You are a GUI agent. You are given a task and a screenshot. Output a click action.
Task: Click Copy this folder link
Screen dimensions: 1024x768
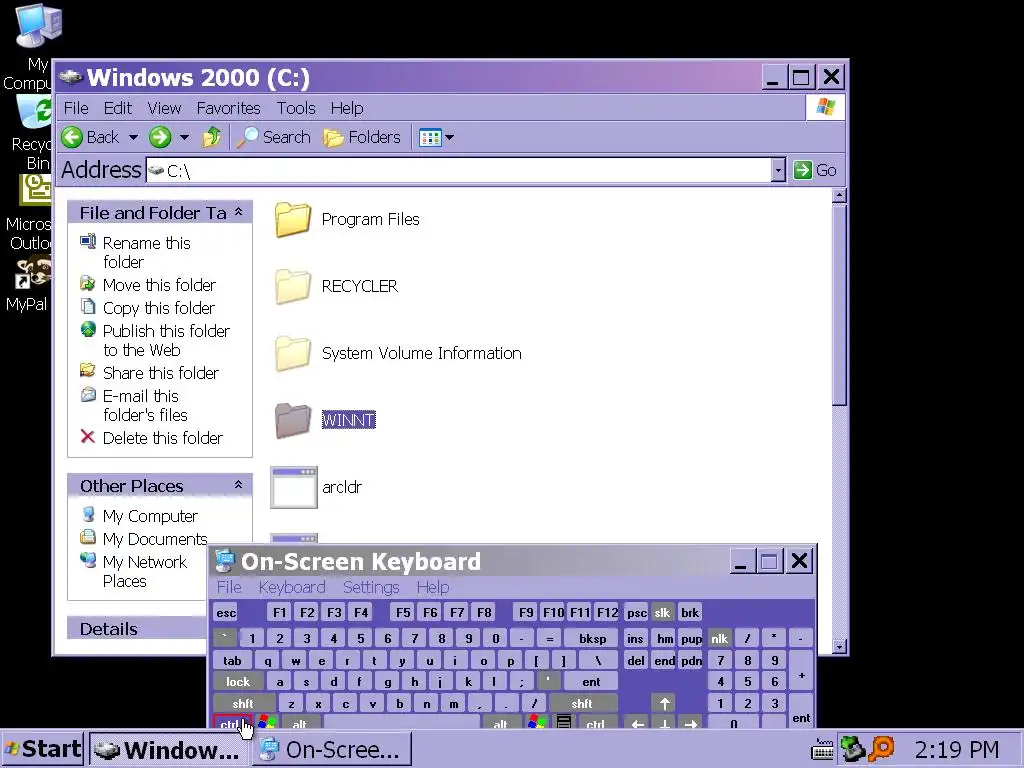click(159, 308)
